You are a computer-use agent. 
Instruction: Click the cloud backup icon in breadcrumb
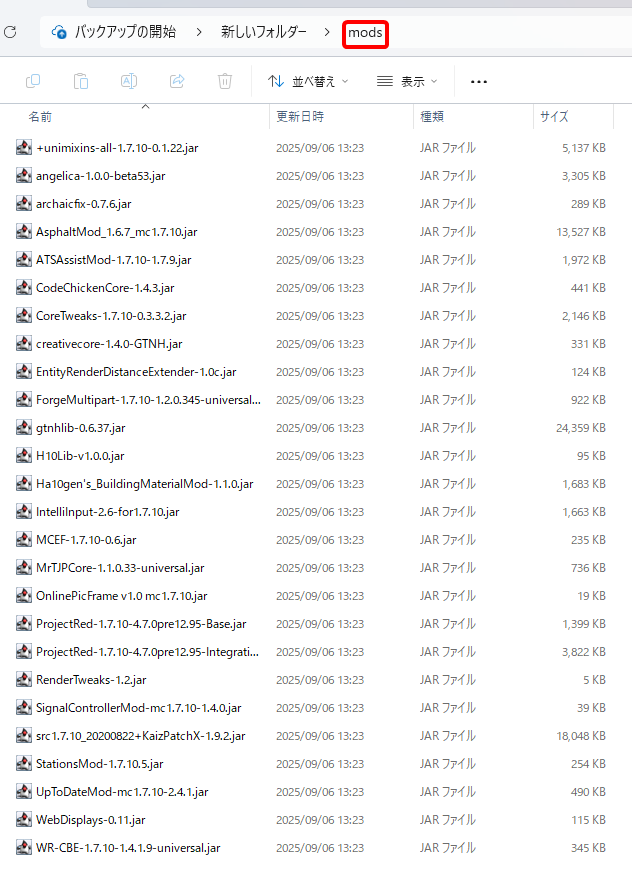point(59,32)
